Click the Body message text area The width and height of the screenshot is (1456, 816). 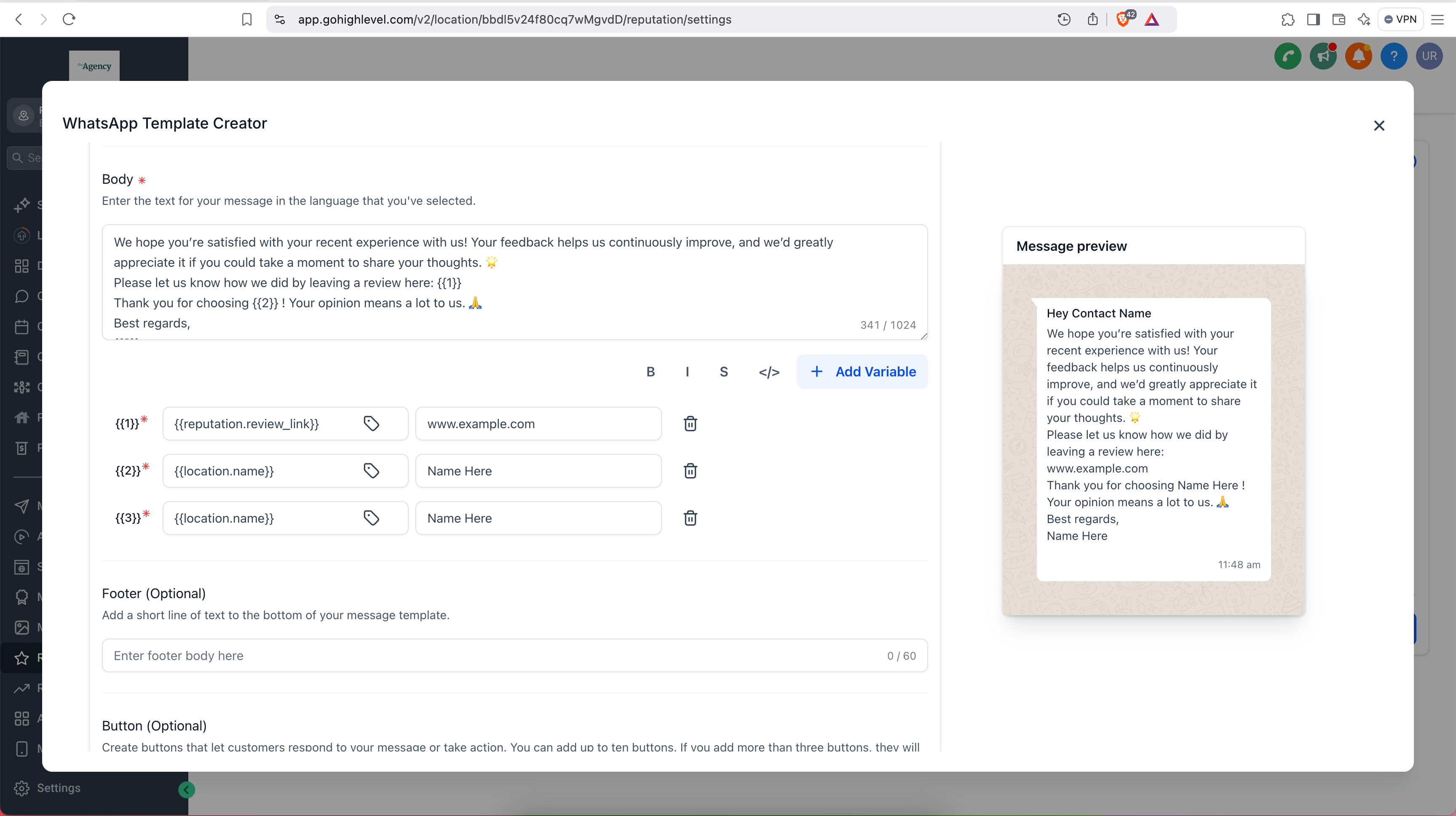[514, 282]
